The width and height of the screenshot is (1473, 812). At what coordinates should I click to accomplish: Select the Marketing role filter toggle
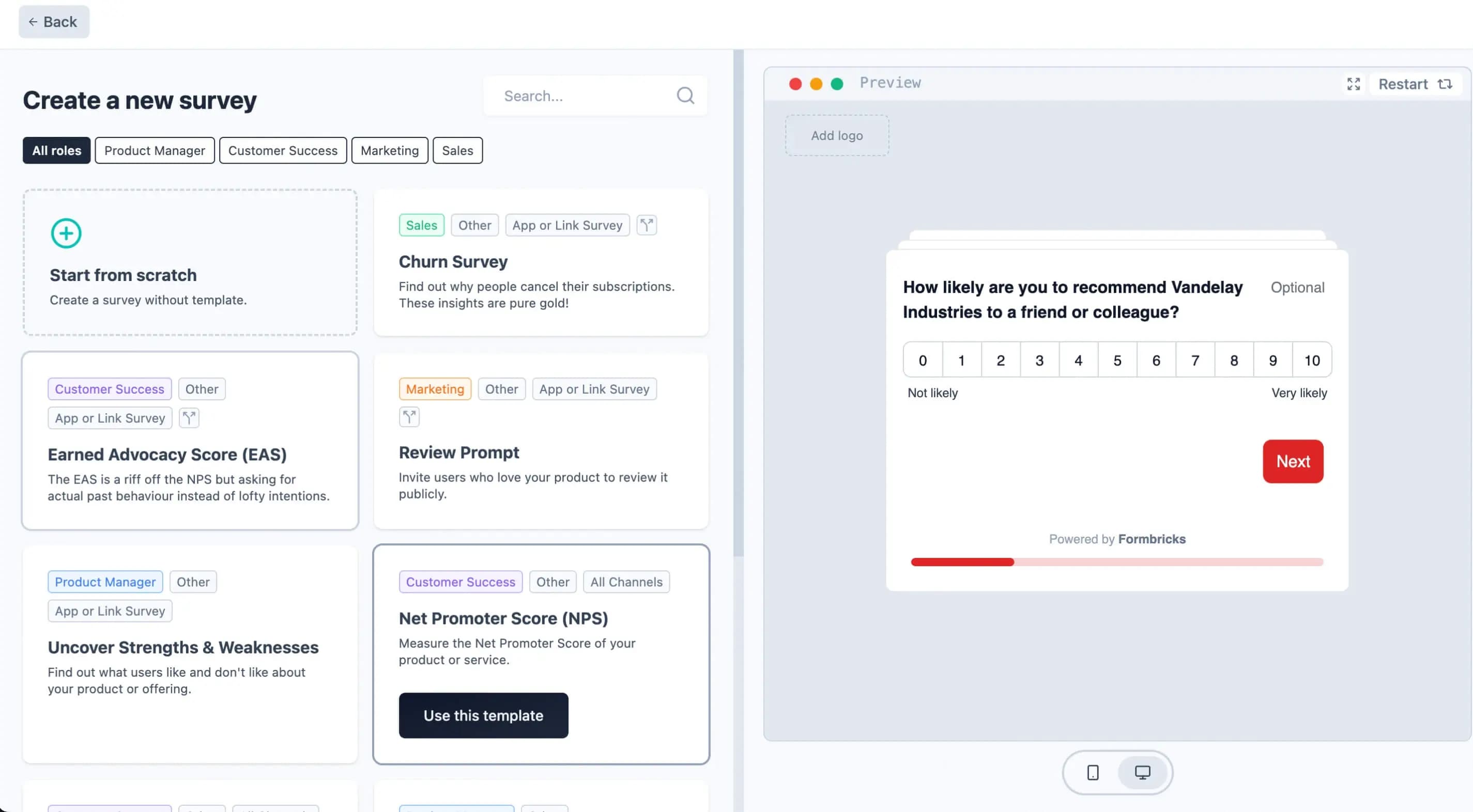(x=390, y=150)
